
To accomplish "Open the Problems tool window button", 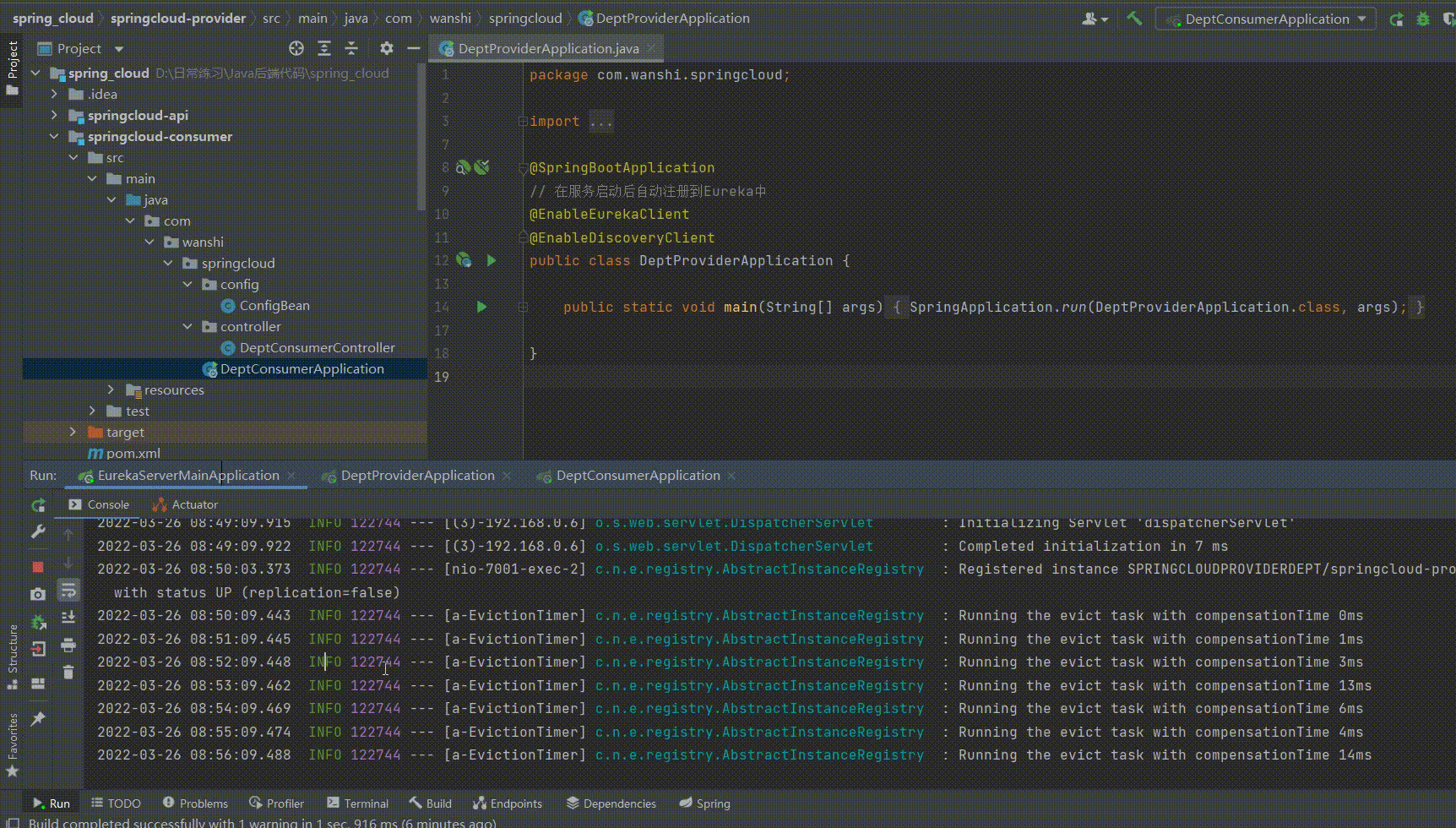I will click(x=195, y=803).
